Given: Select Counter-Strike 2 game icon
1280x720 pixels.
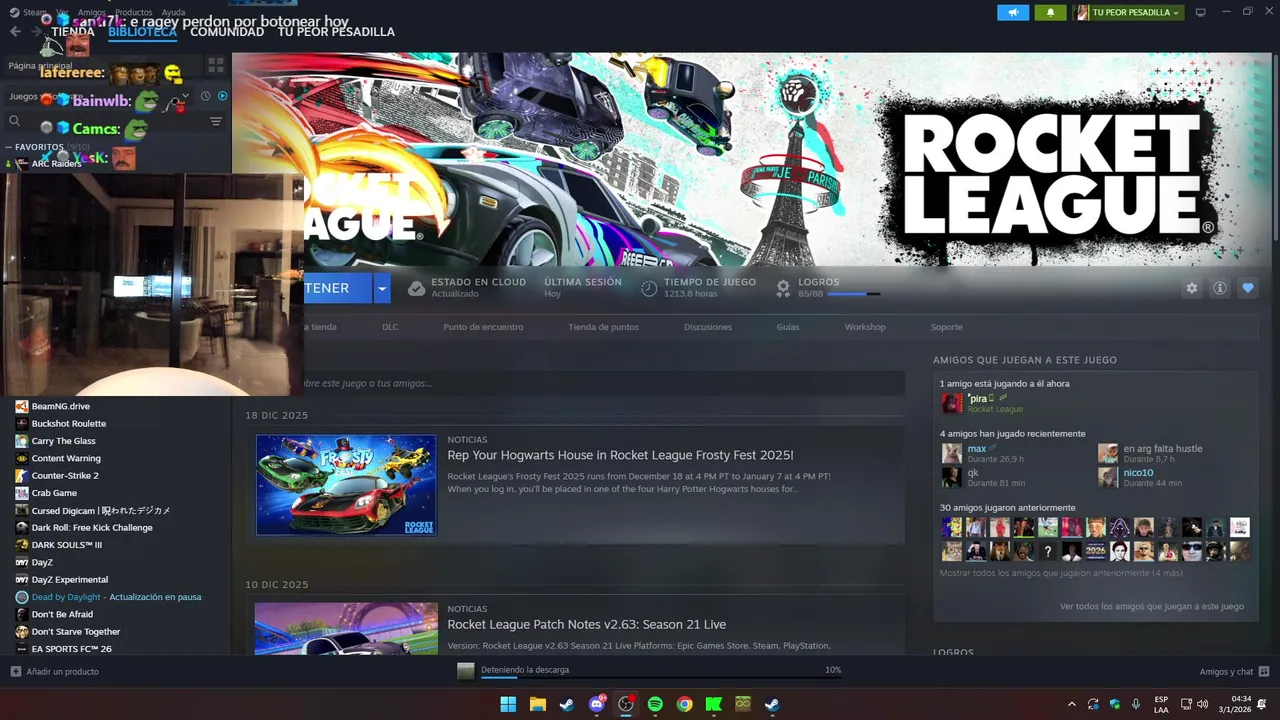Looking at the screenshot, I should (x=21, y=475).
